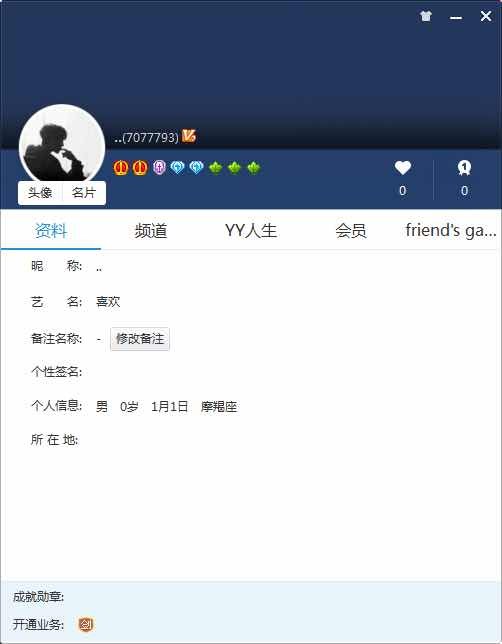Screen dimensions: 502x644
Task: Click the purple medal level icon
Action: point(159,168)
